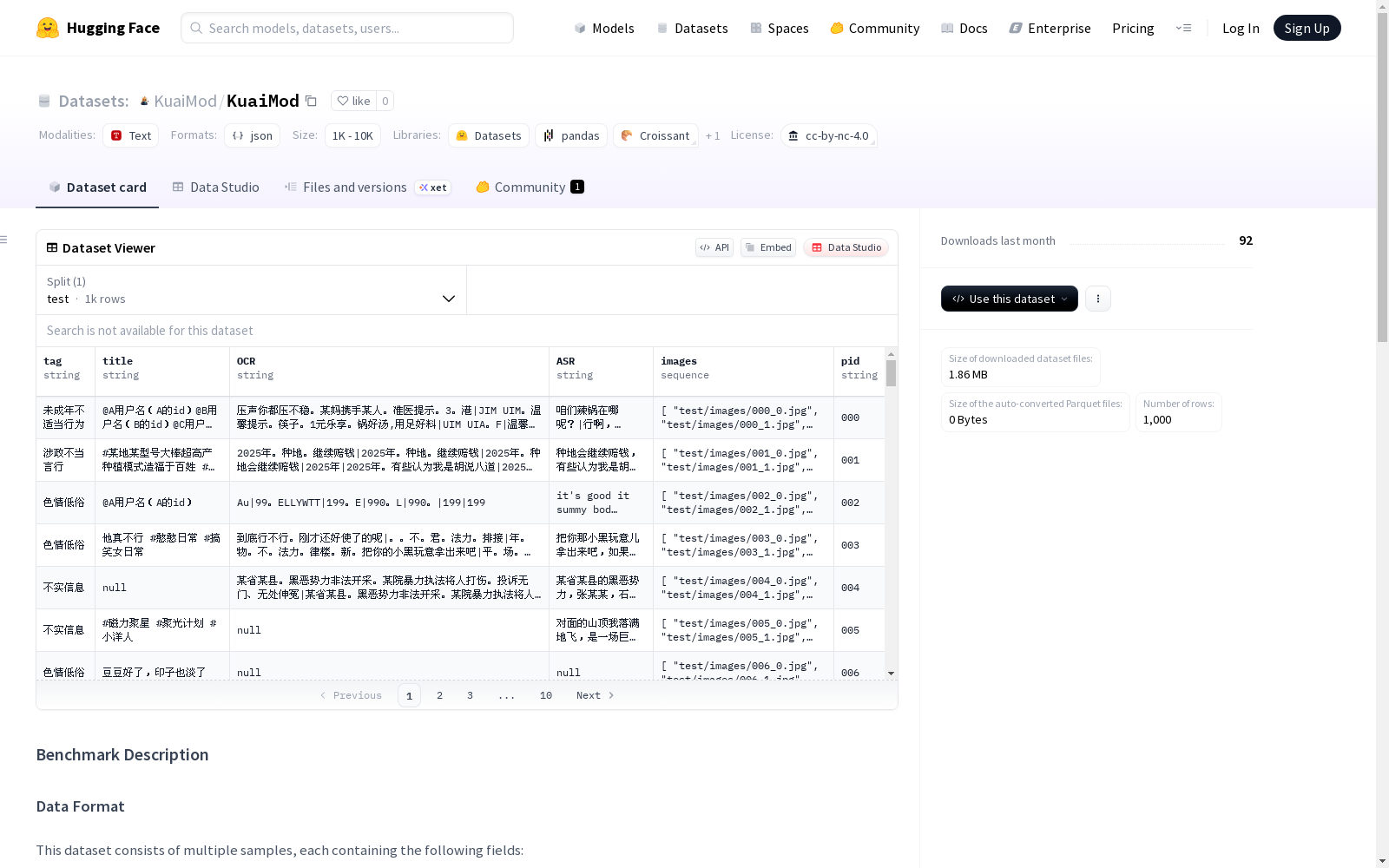Image resolution: width=1389 pixels, height=868 pixels.
Task: Open the more navigation menu icon
Action: tap(1183, 28)
